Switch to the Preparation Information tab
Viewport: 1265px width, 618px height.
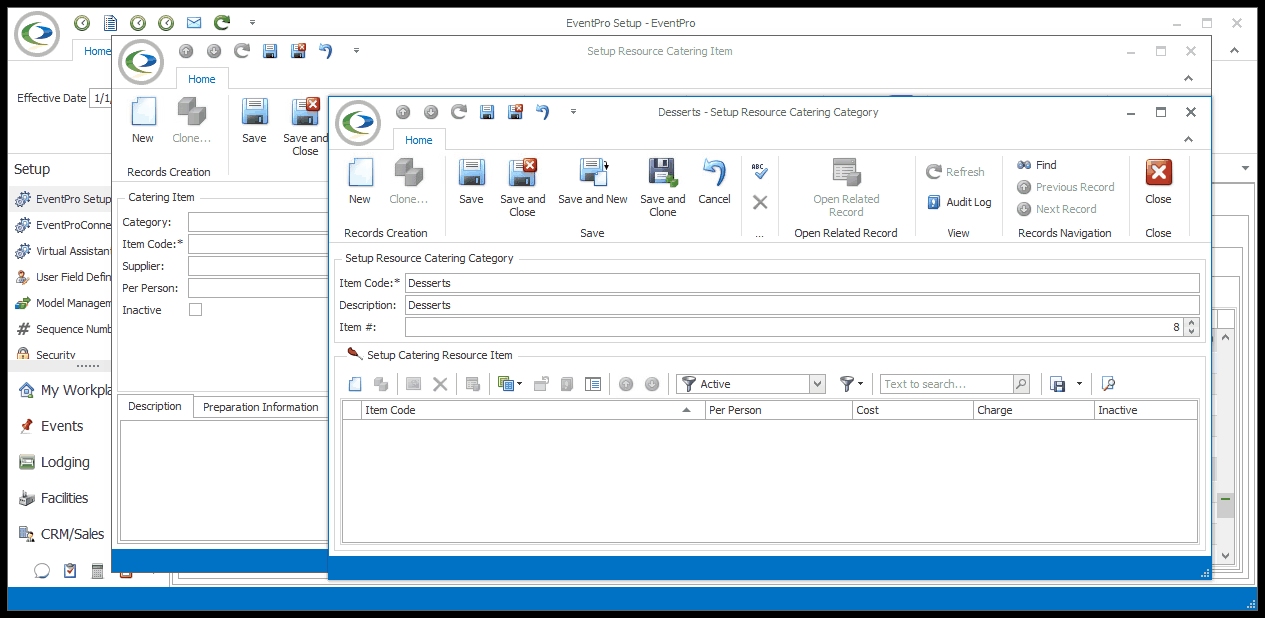pyautogui.click(x=261, y=407)
